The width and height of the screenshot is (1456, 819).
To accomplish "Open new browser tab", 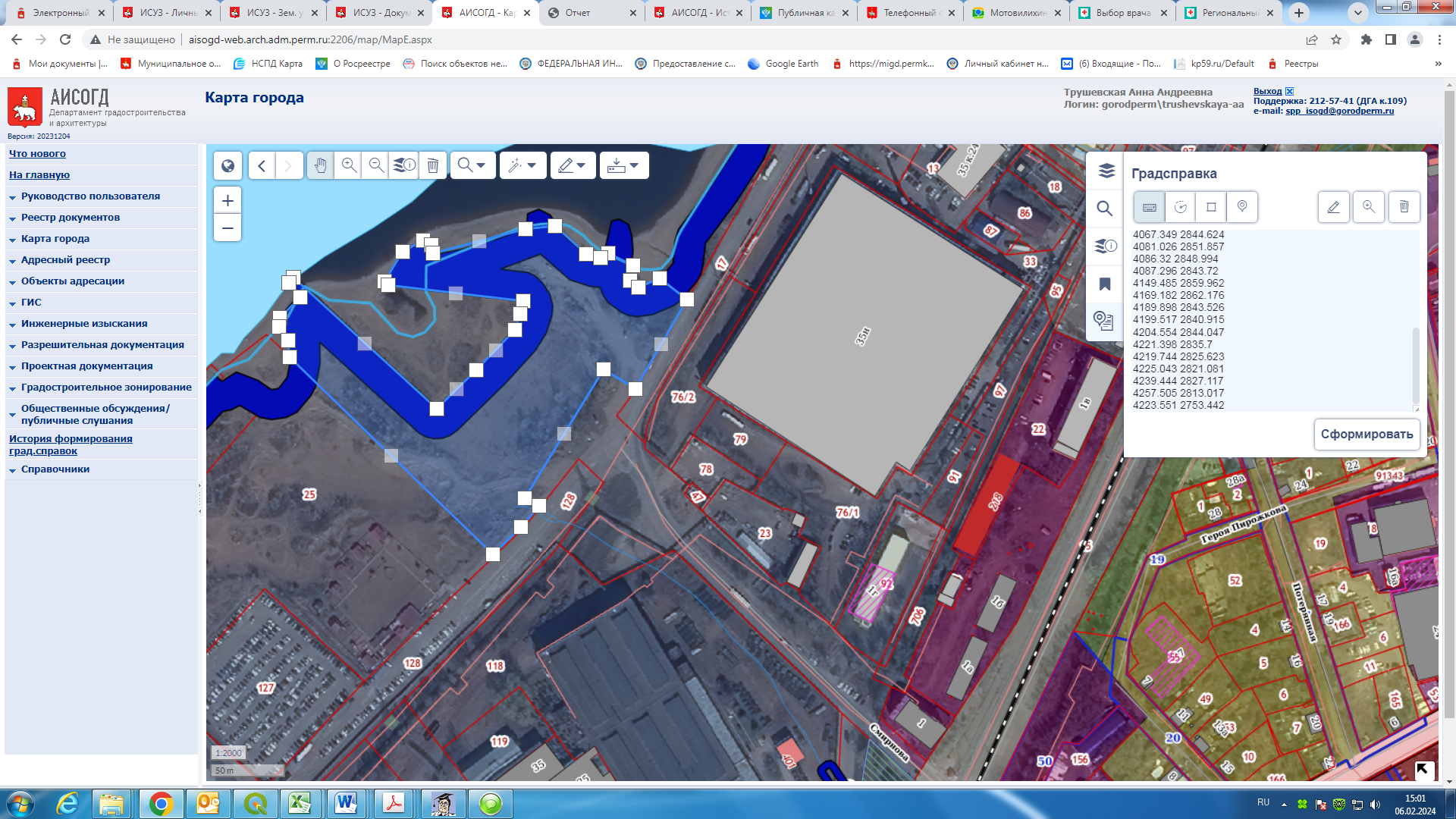I will [1299, 13].
